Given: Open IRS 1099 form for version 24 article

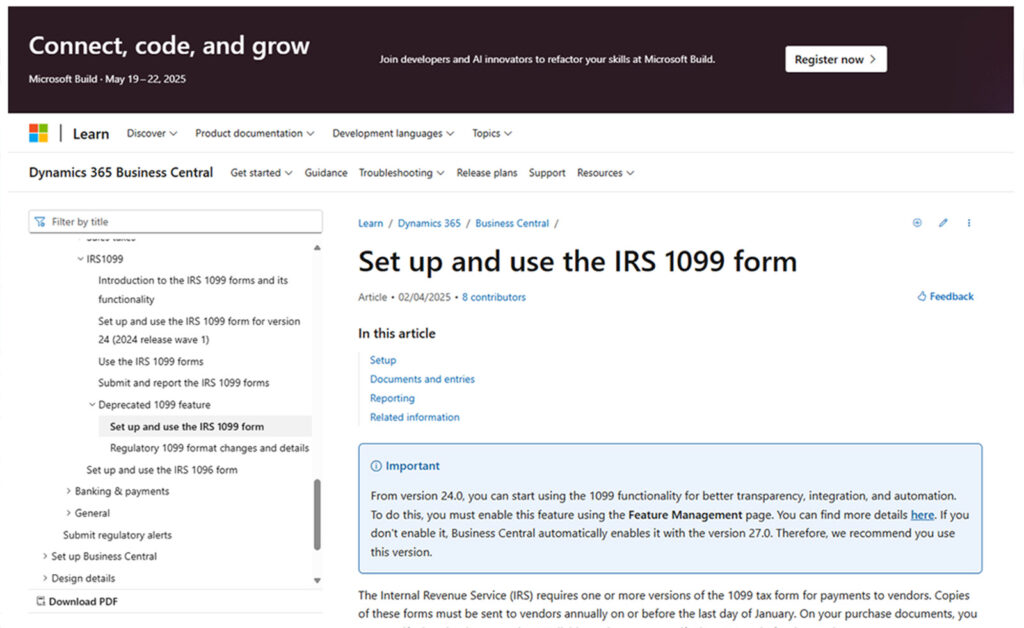Looking at the screenshot, I should click(x=199, y=330).
